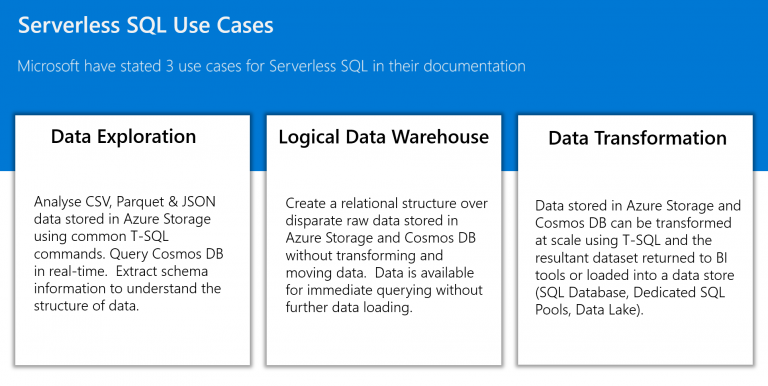Click 'Analyse CSV, Parquet & JSON' text line
This screenshot has height=386, width=768.
pyautogui.click(x=125, y=202)
